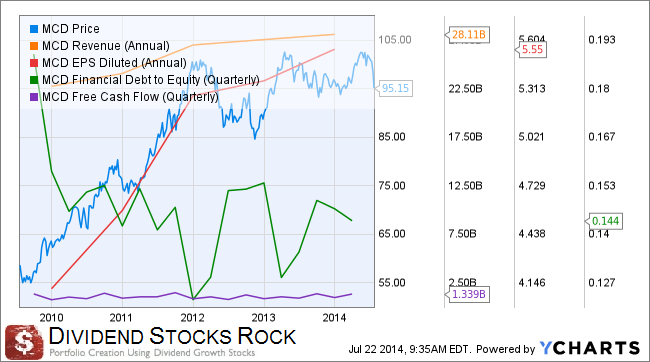
Task: Click the 1.339B free cash flow tag
Action: click(x=468, y=294)
